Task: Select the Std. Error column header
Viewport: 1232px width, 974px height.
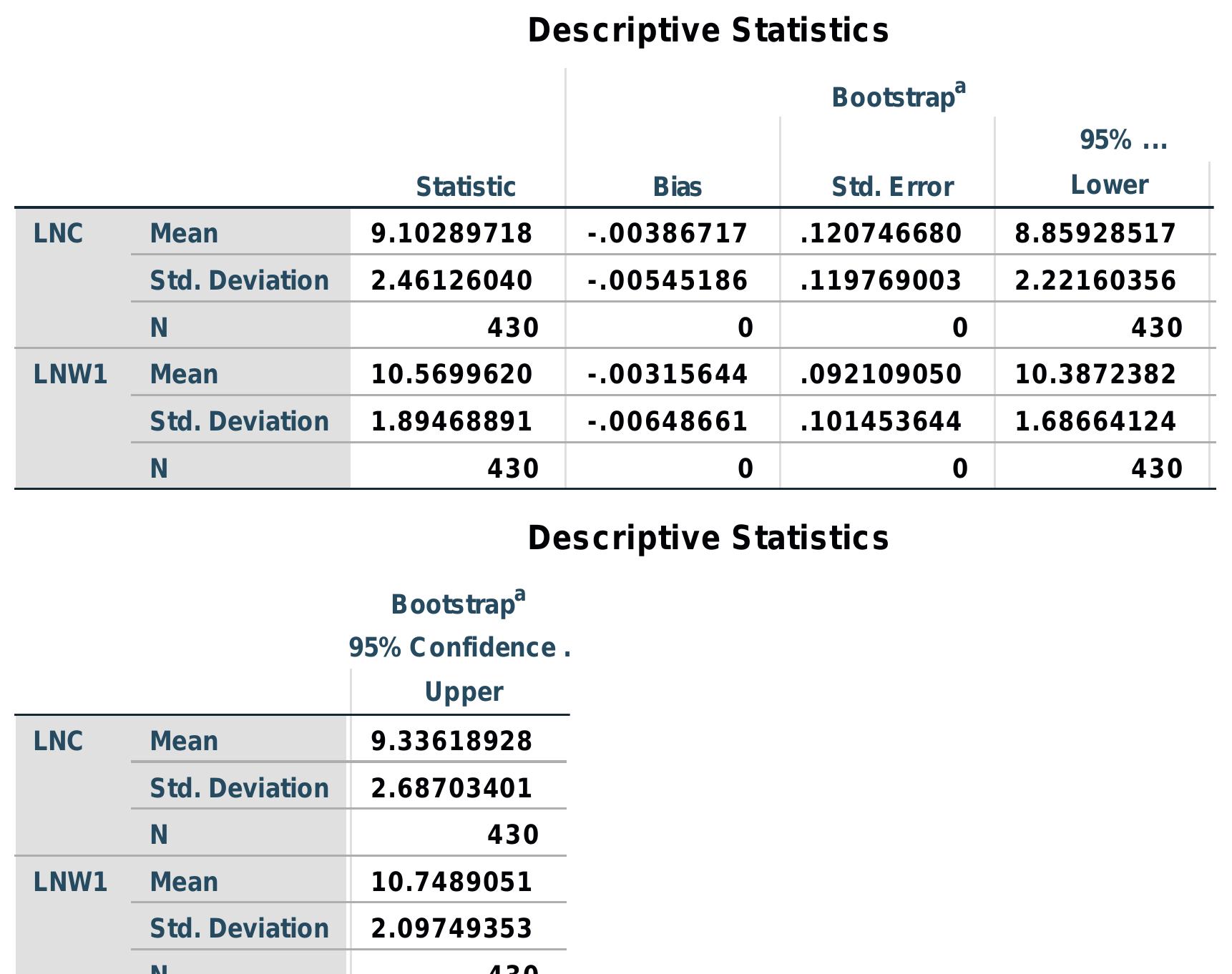Action: (892, 187)
